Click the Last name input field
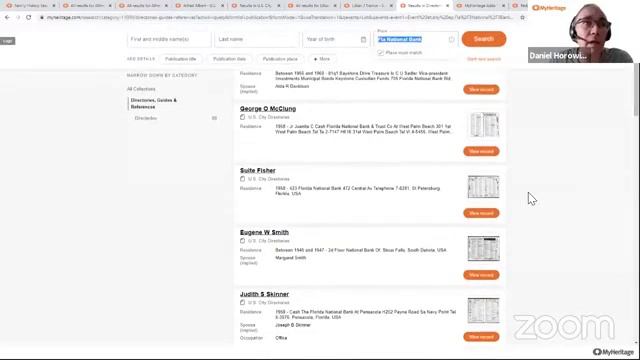Screen dimensions: 640x360 point(257,40)
